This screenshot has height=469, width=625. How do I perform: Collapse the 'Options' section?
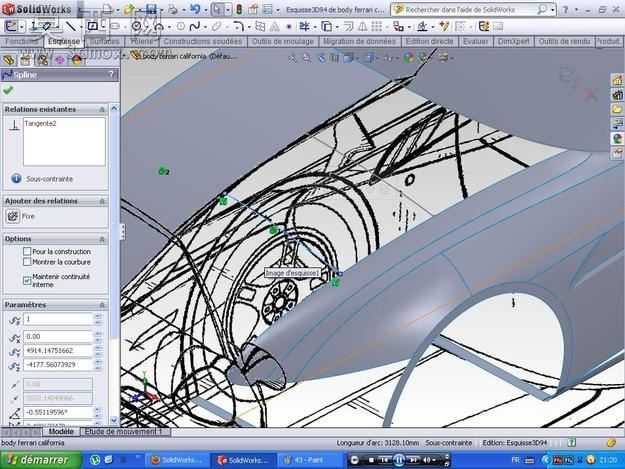[102, 239]
